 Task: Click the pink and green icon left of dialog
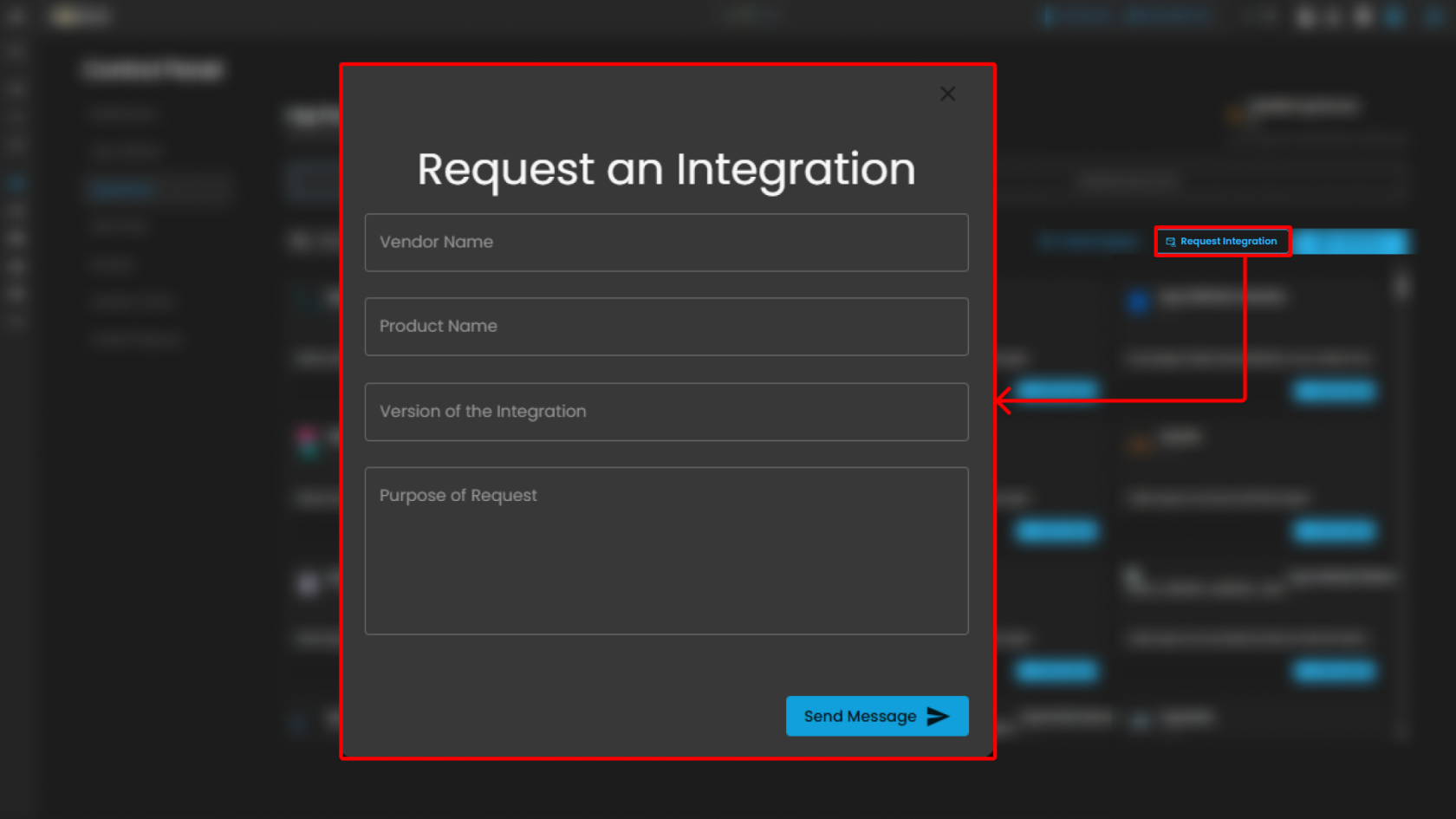[x=308, y=441]
